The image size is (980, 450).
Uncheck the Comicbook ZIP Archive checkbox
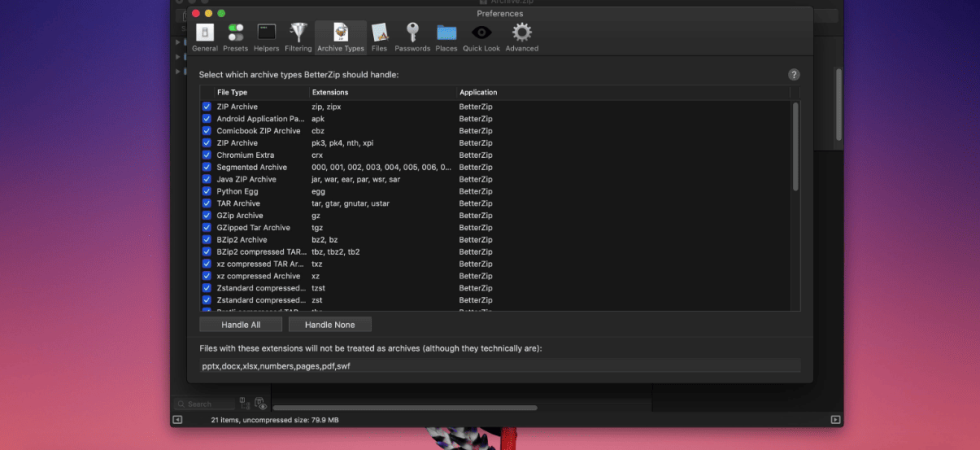(206, 131)
